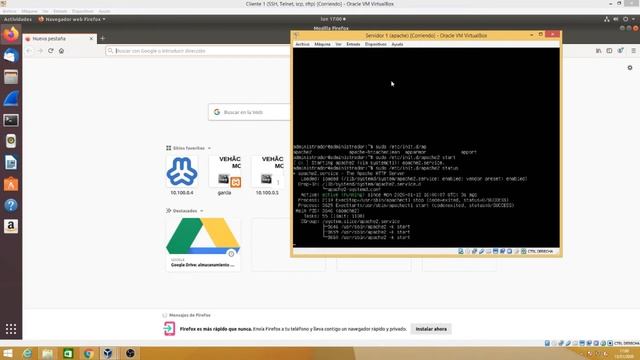Open Firefox from the Ubuntu dock

(11, 34)
